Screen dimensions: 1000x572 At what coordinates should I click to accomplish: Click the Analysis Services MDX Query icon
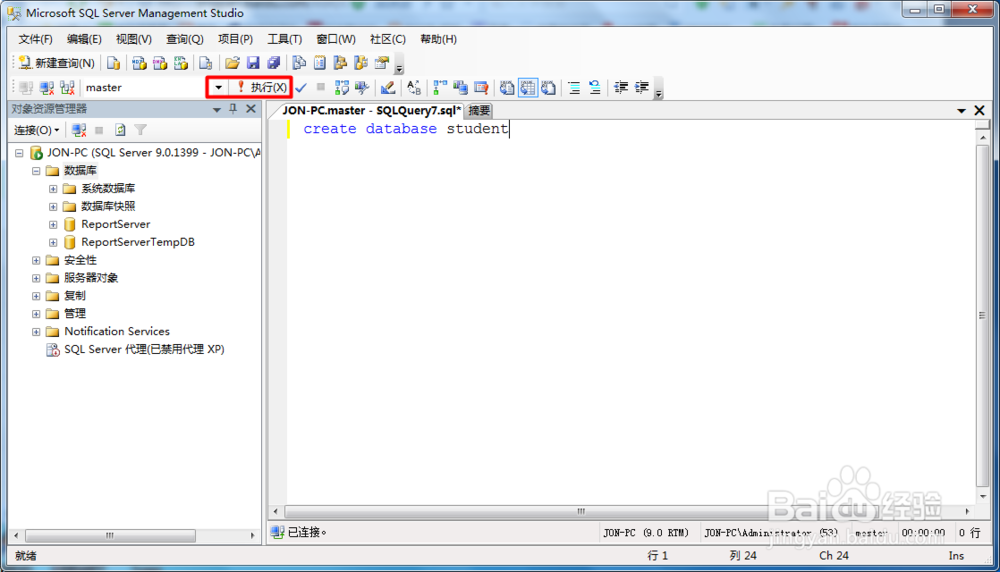tap(139, 62)
